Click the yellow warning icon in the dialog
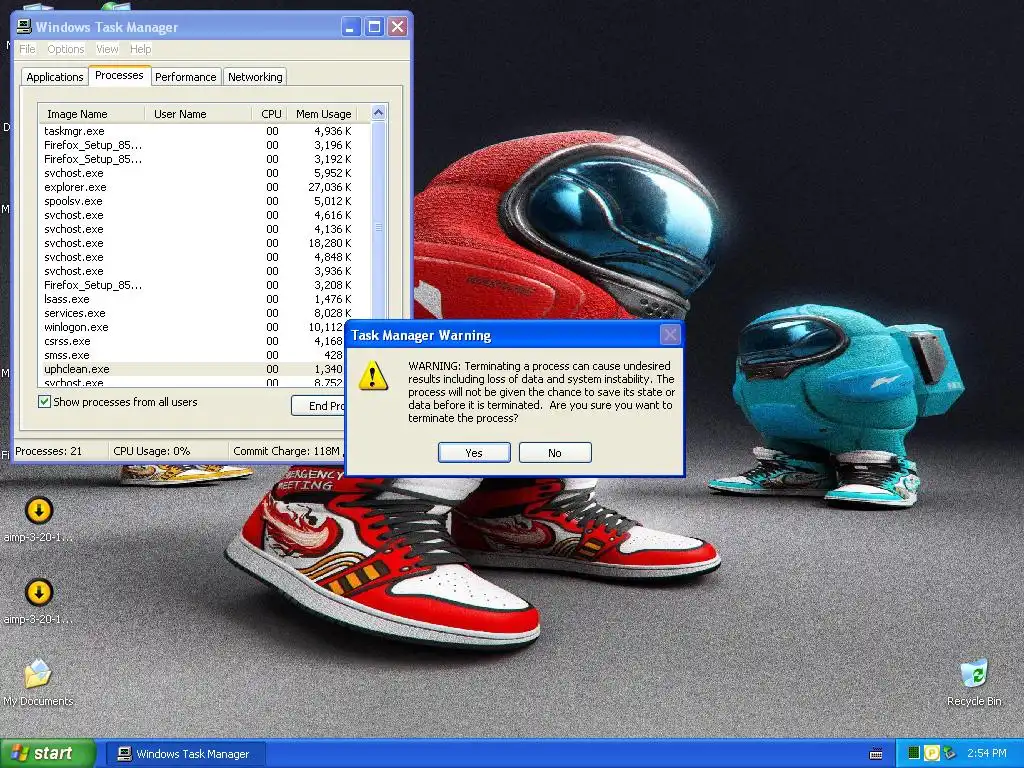The height and width of the screenshot is (768, 1024). click(x=373, y=376)
